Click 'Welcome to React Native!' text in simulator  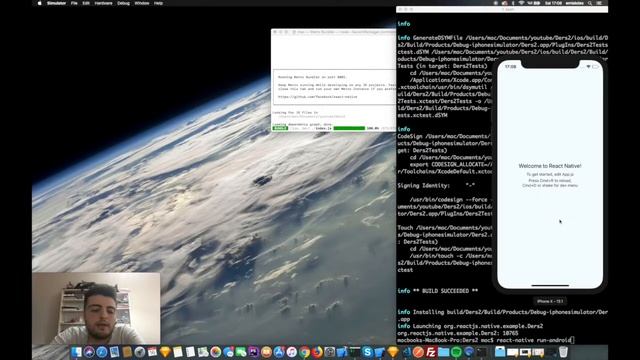tap(550, 166)
